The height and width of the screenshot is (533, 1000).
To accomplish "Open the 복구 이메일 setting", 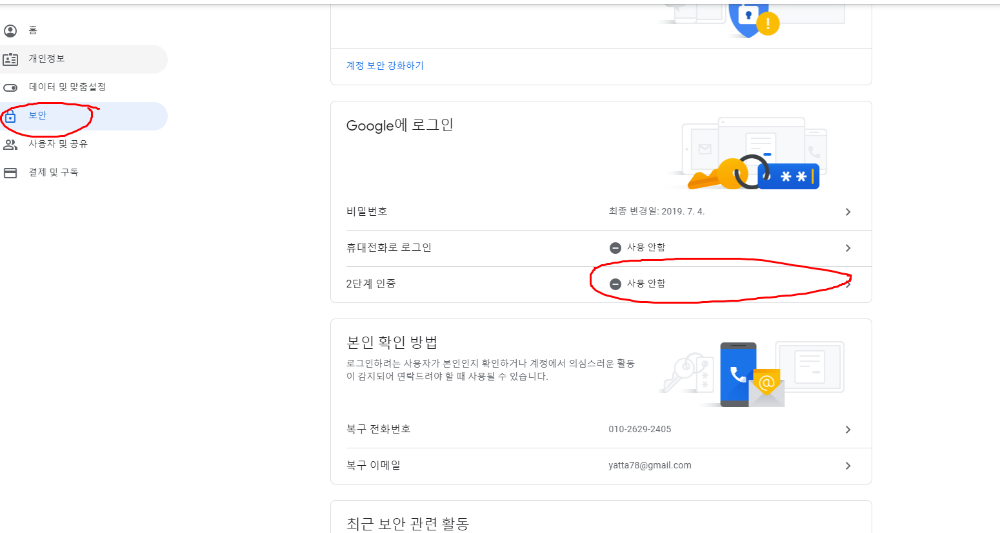I will click(x=601, y=466).
